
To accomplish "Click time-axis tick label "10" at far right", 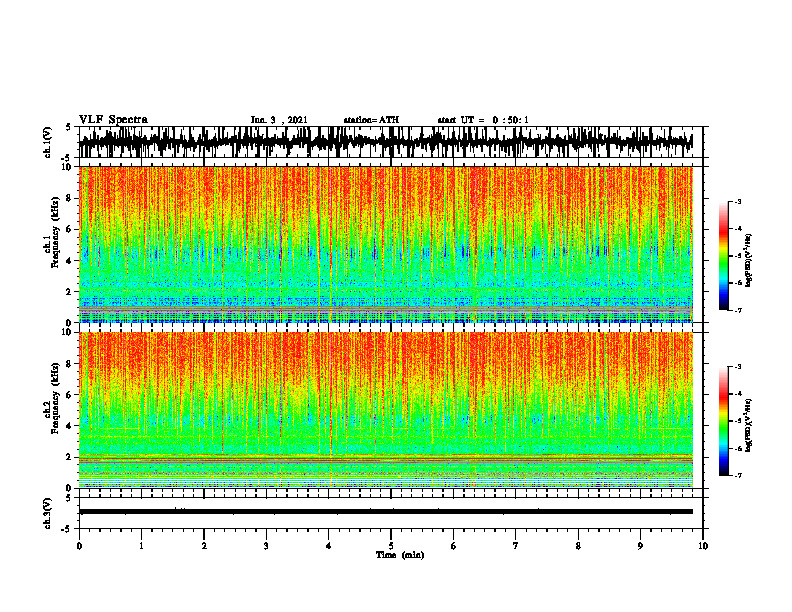I will [703, 546].
